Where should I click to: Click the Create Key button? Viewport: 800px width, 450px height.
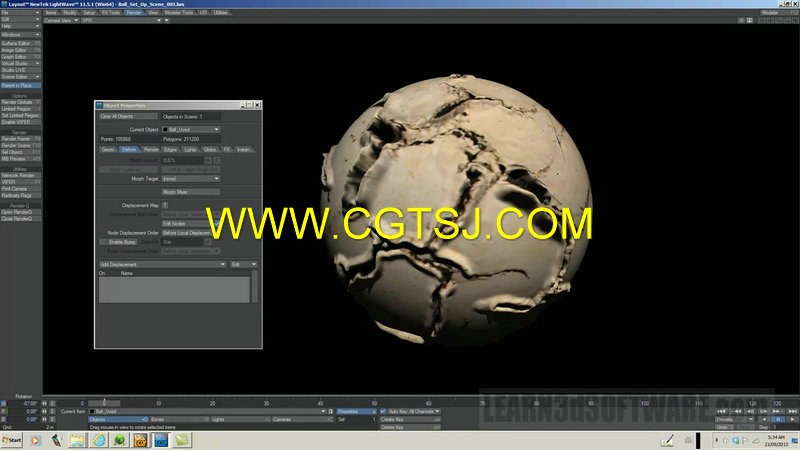tap(410, 419)
